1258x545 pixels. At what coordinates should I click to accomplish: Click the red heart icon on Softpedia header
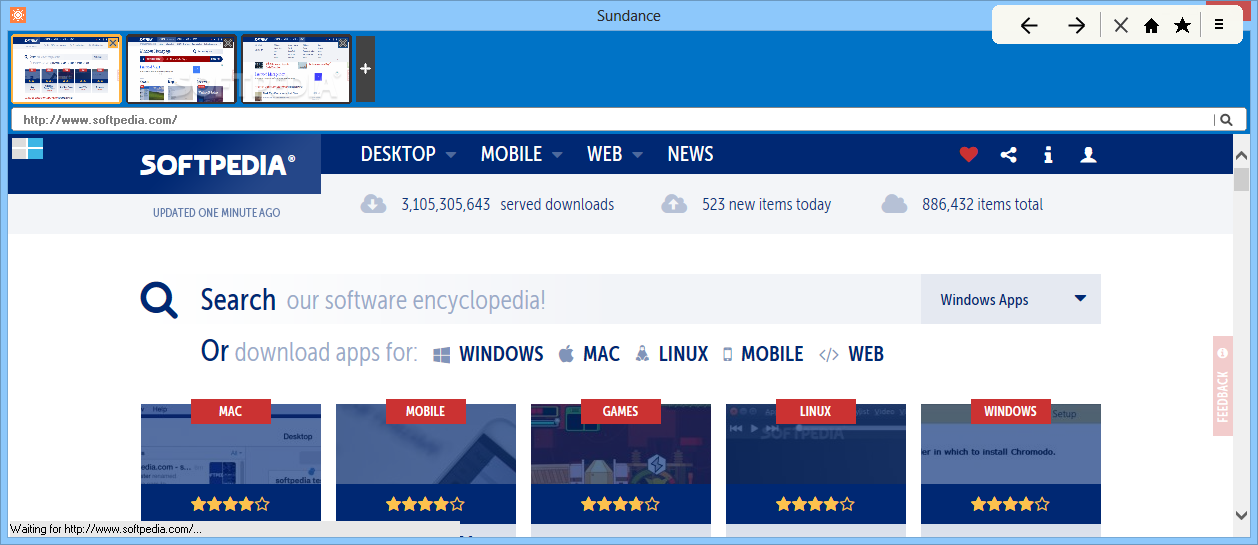968,154
